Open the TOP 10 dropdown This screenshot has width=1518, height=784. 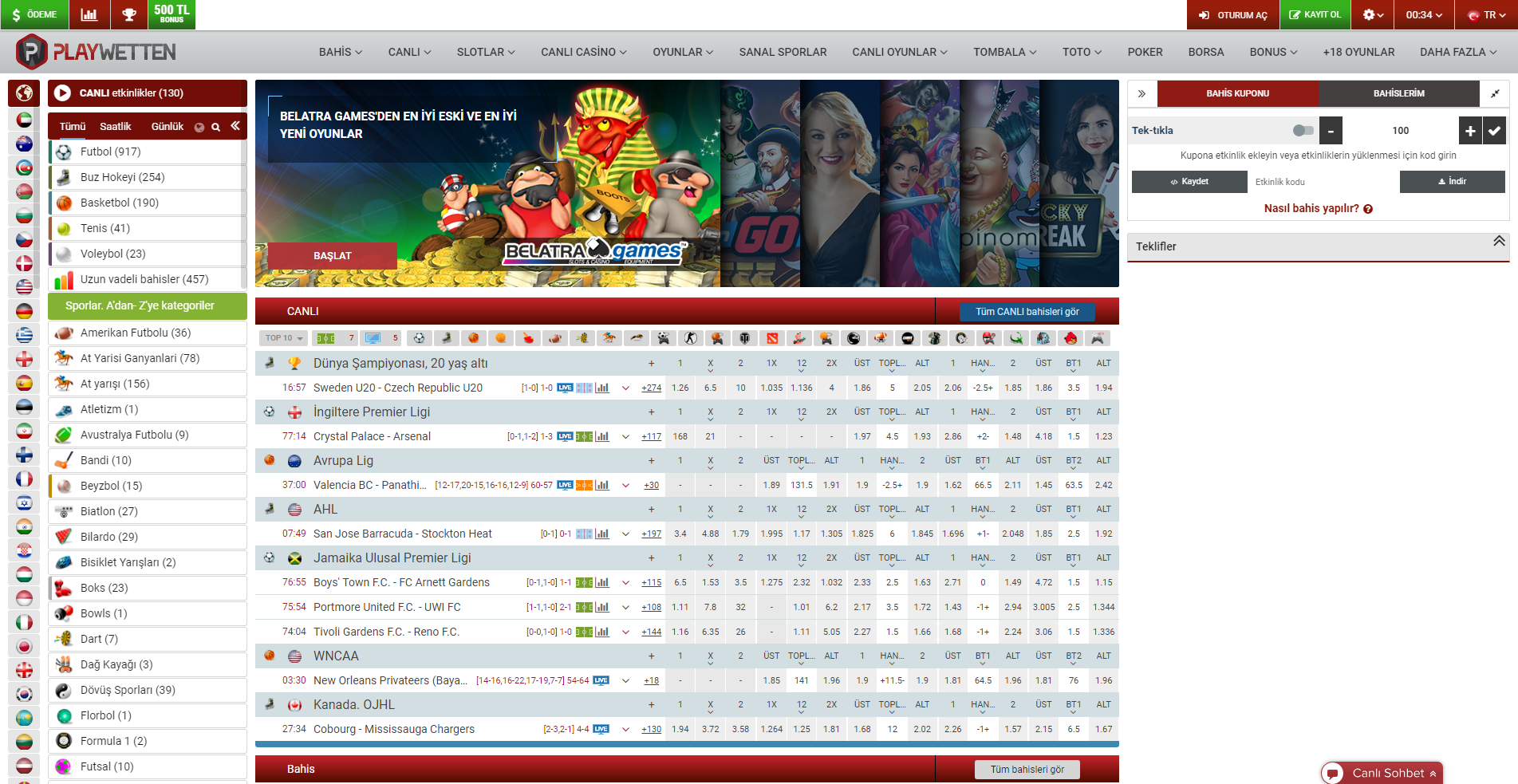(284, 338)
